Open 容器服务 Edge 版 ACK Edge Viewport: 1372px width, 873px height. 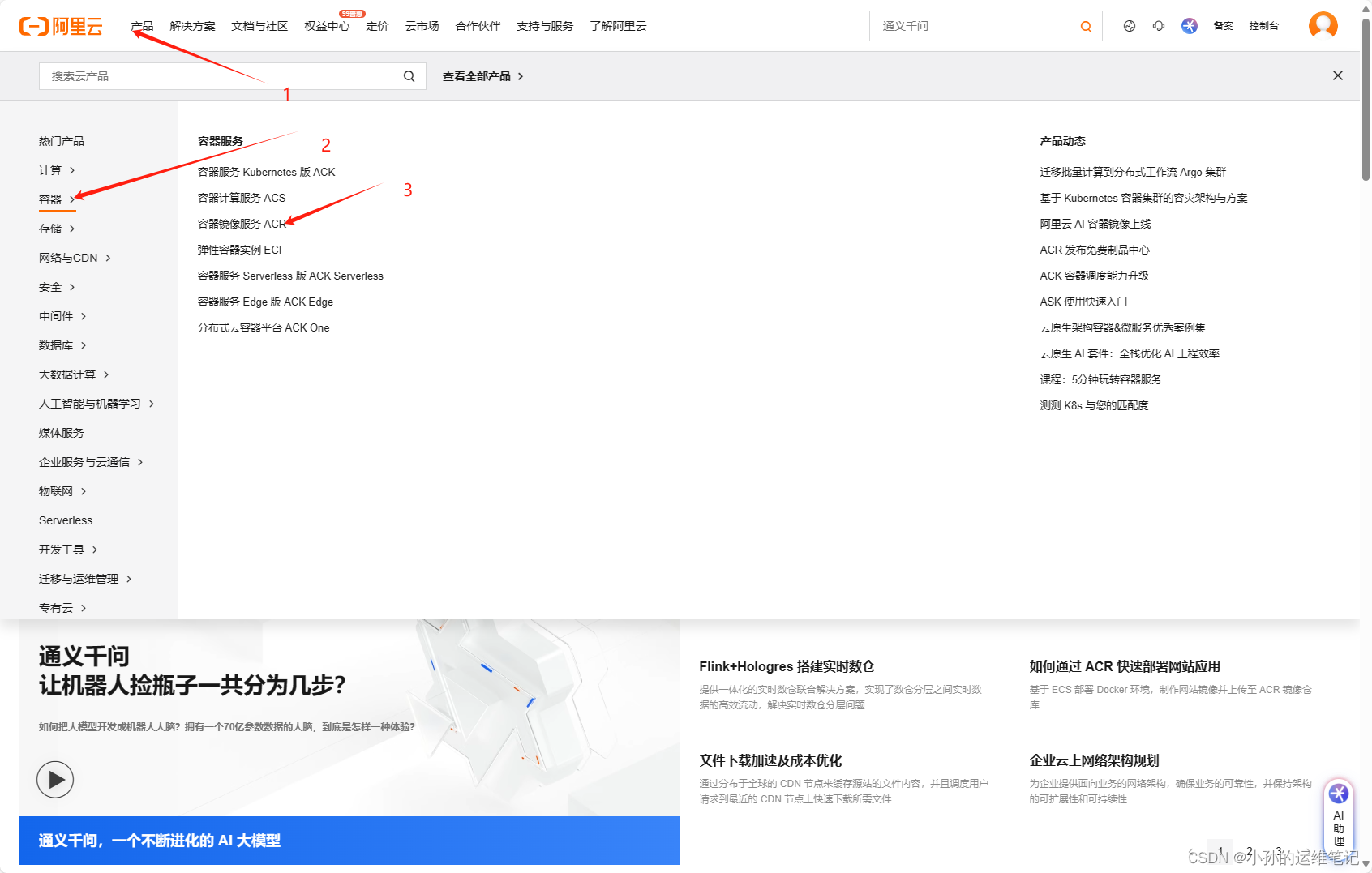[x=265, y=302]
